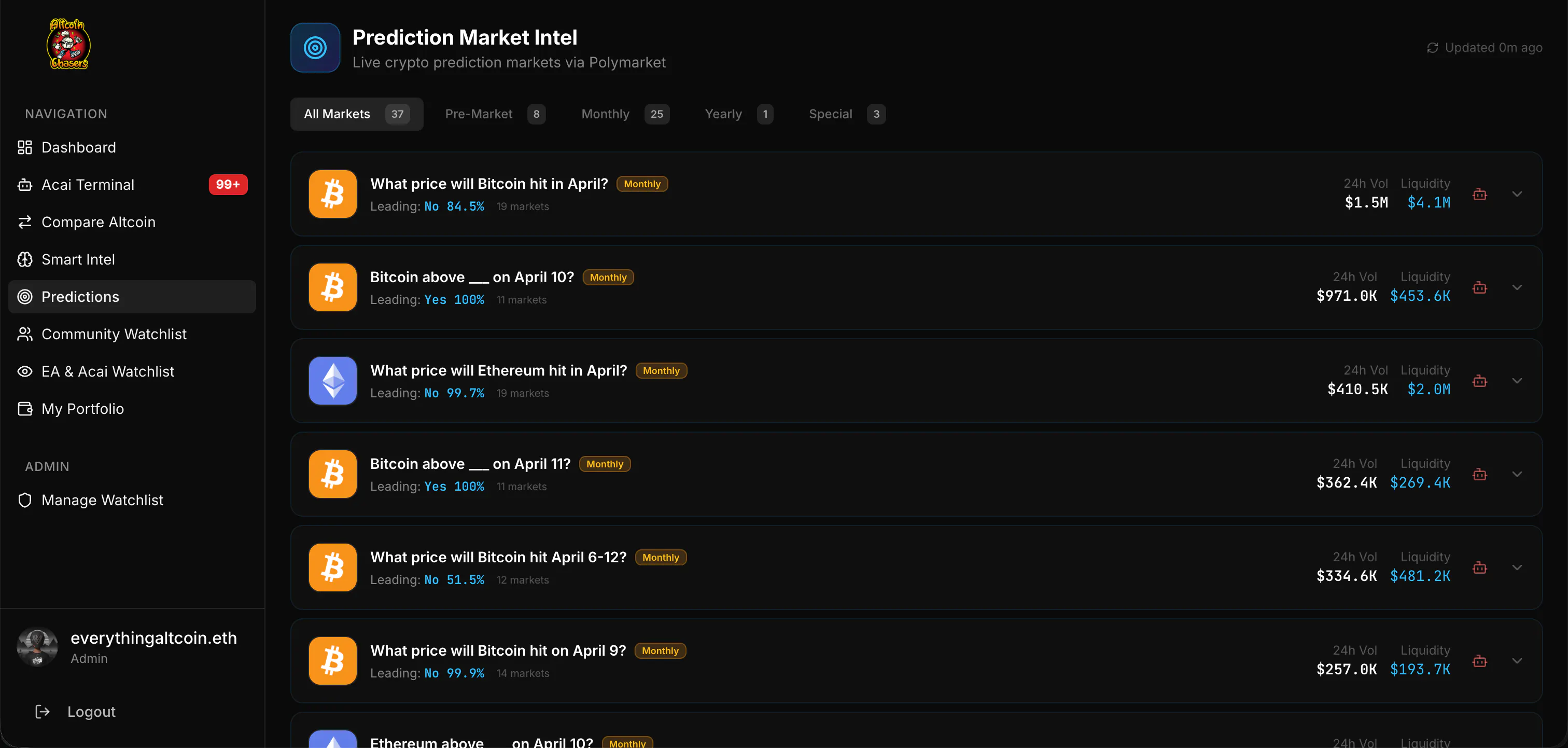Click the $4.1M liquidity value
The width and height of the screenshot is (1568, 748).
point(1429,203)
